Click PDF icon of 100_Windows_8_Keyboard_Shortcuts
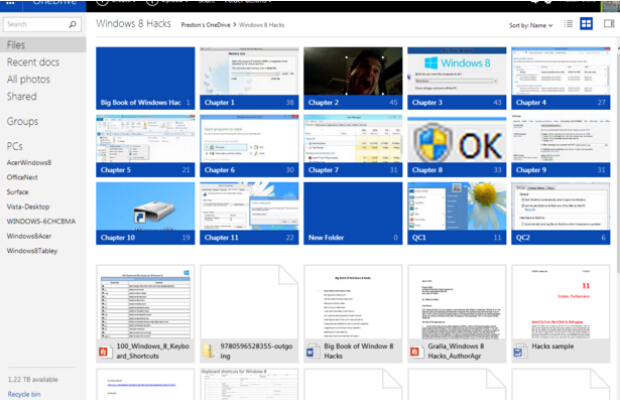This screenshot has height=400, width=620. pyautogui.click(x=104, y=351)
